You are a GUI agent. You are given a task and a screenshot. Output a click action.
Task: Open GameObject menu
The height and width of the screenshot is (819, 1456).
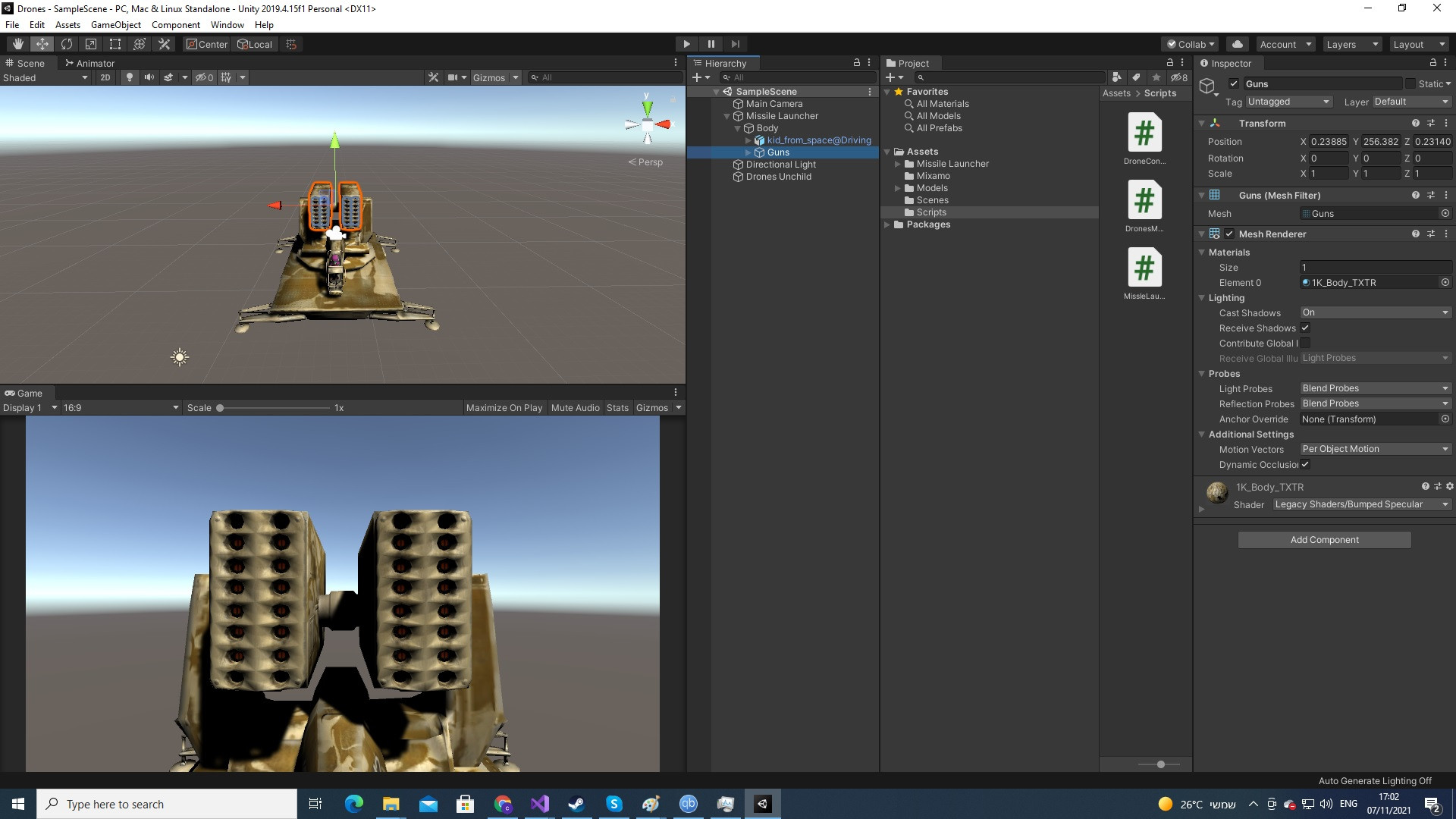[x=115, y=25]
